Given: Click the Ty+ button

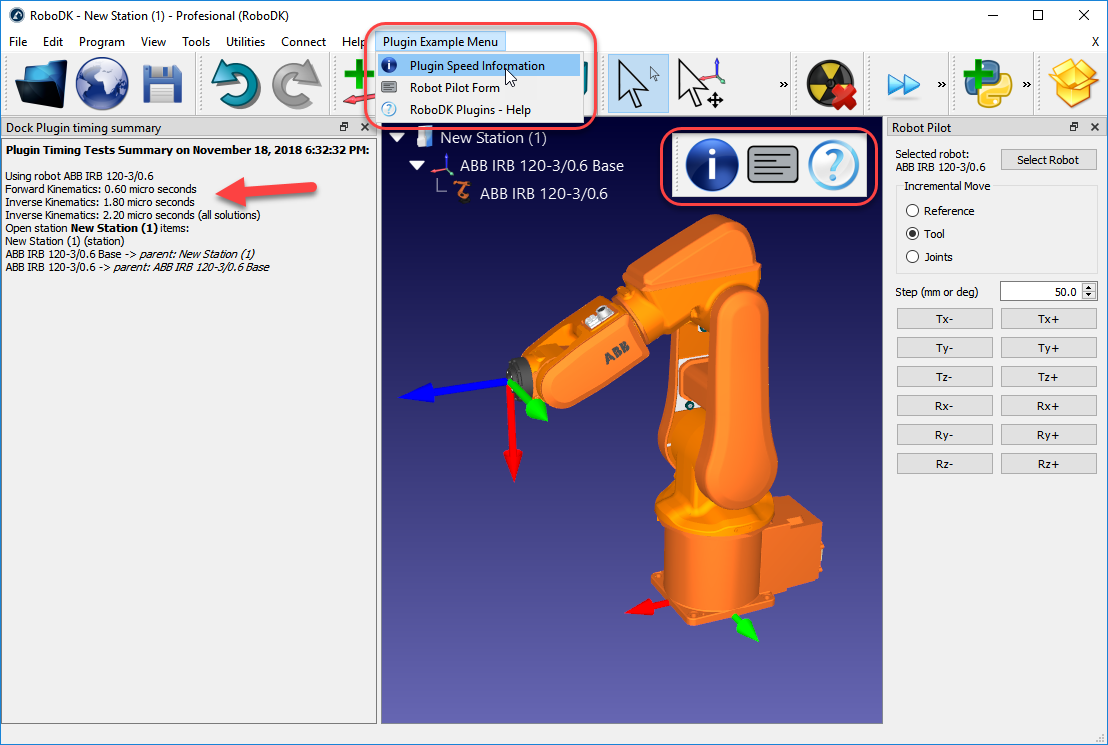Looking at the screenshot, I should (x=1049, y=348).
